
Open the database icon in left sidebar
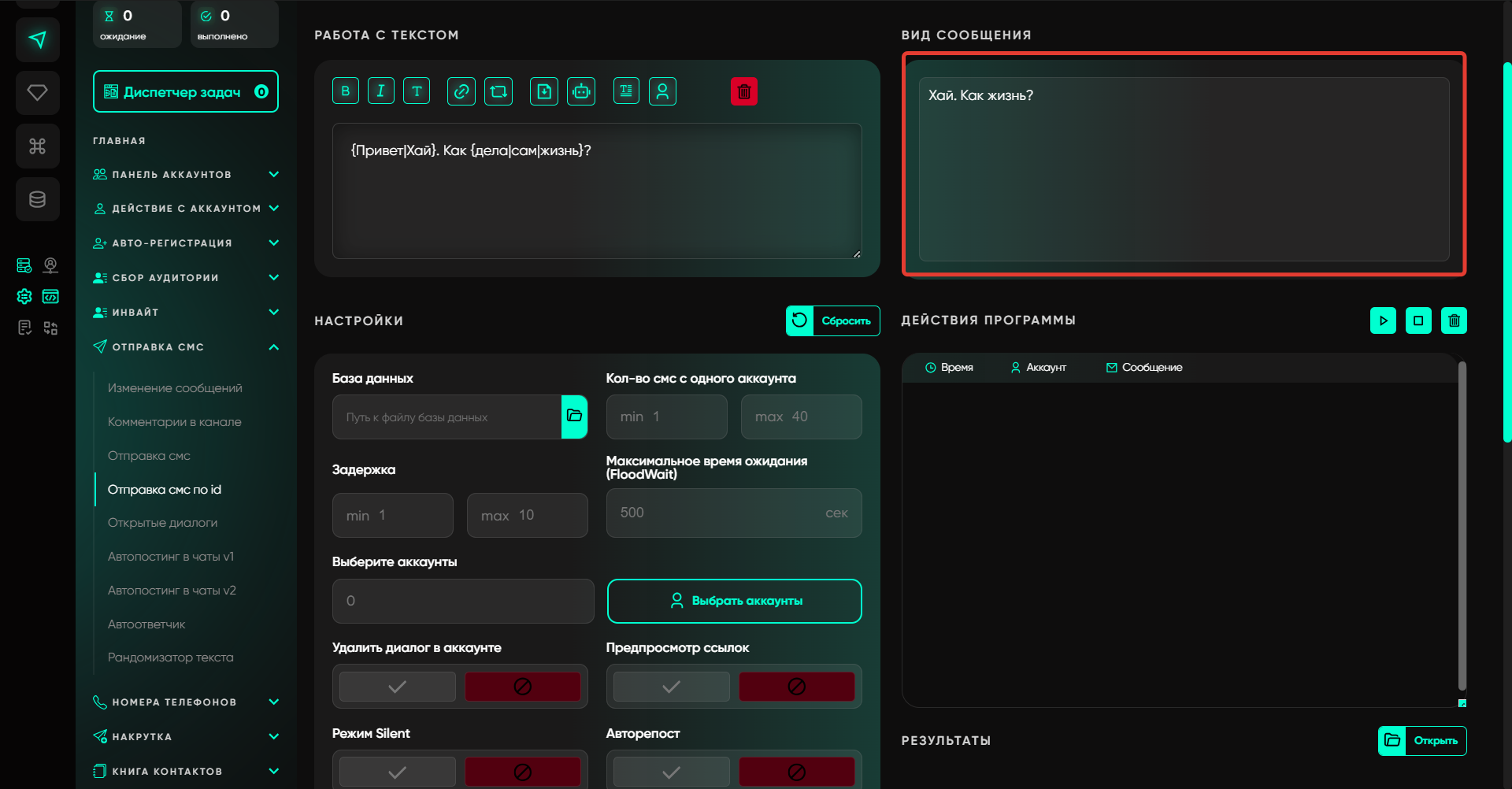[x=37, y=199]
